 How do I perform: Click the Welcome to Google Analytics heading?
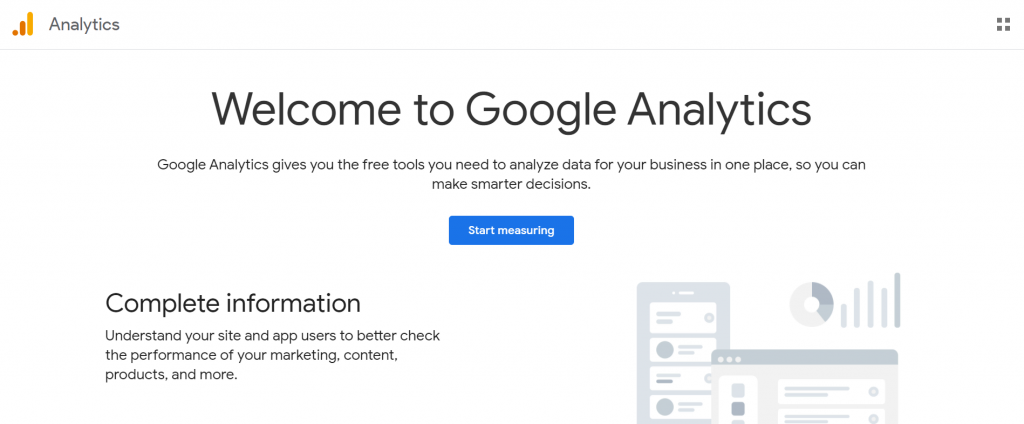pos(511,110)
